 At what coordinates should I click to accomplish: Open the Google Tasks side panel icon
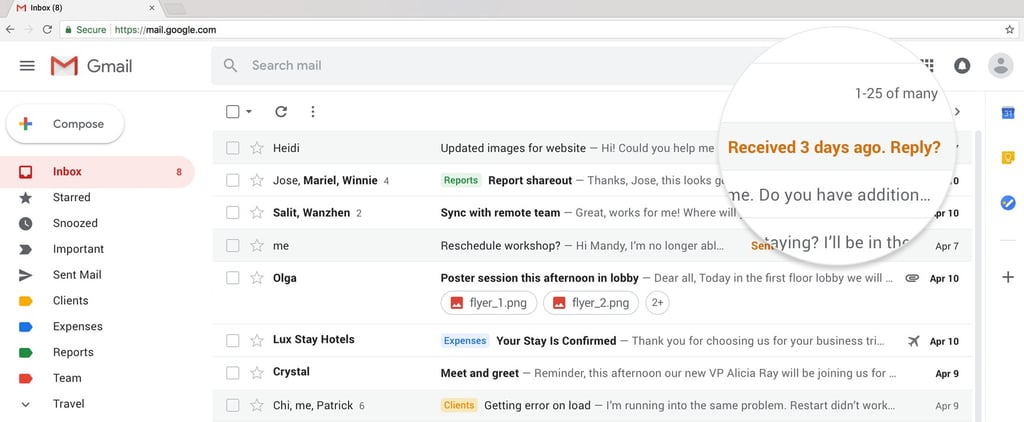coord(1008,203)
